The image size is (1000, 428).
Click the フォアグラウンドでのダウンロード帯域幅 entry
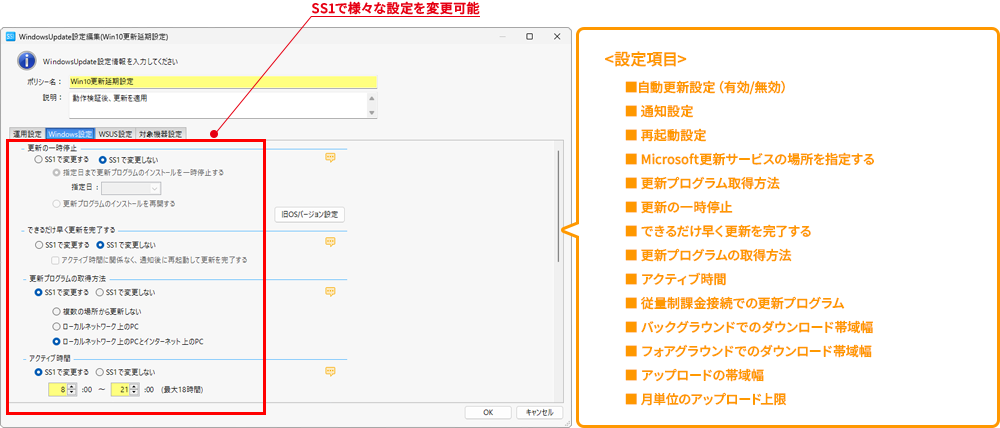pos(749,351)
